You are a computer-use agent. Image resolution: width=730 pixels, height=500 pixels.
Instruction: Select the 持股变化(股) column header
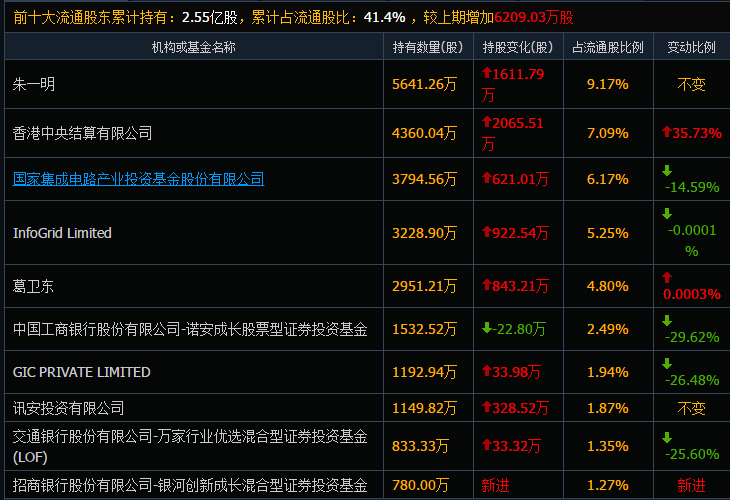[x=518, y=47]
